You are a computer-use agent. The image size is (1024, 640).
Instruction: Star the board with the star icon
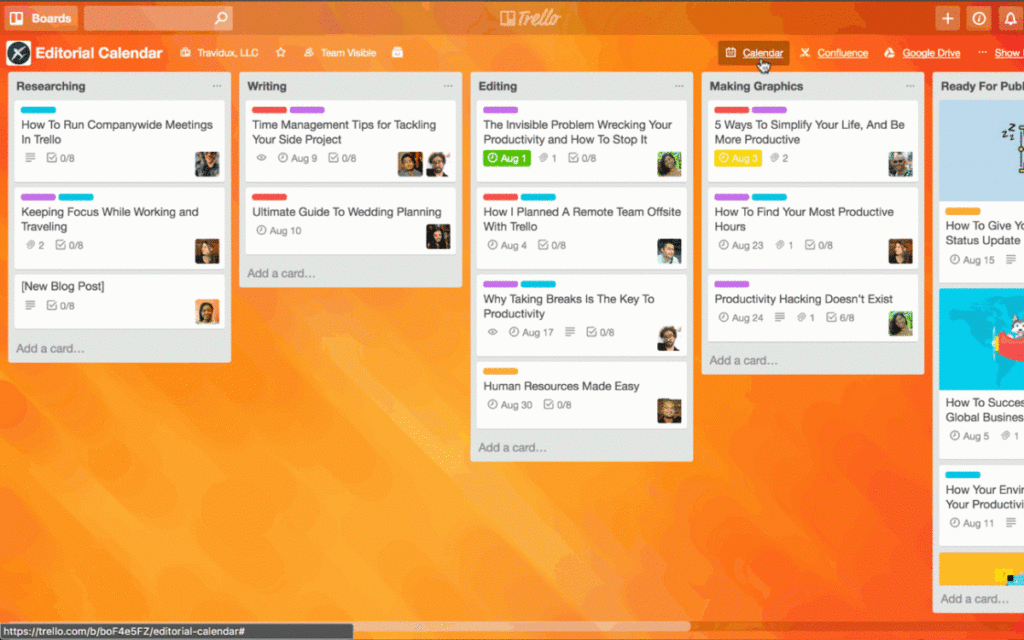[281, 52]
